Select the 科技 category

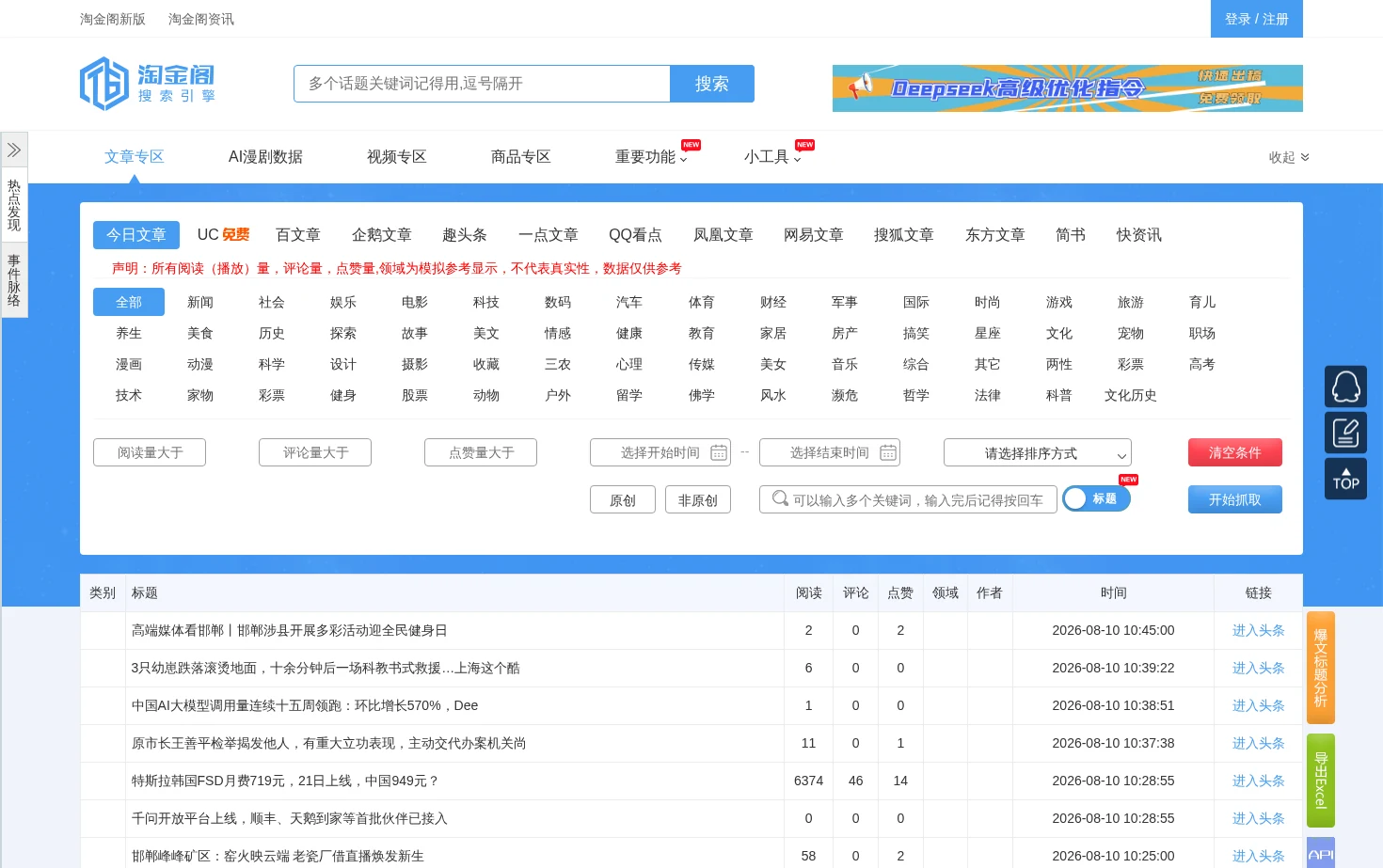pos(486,302)
